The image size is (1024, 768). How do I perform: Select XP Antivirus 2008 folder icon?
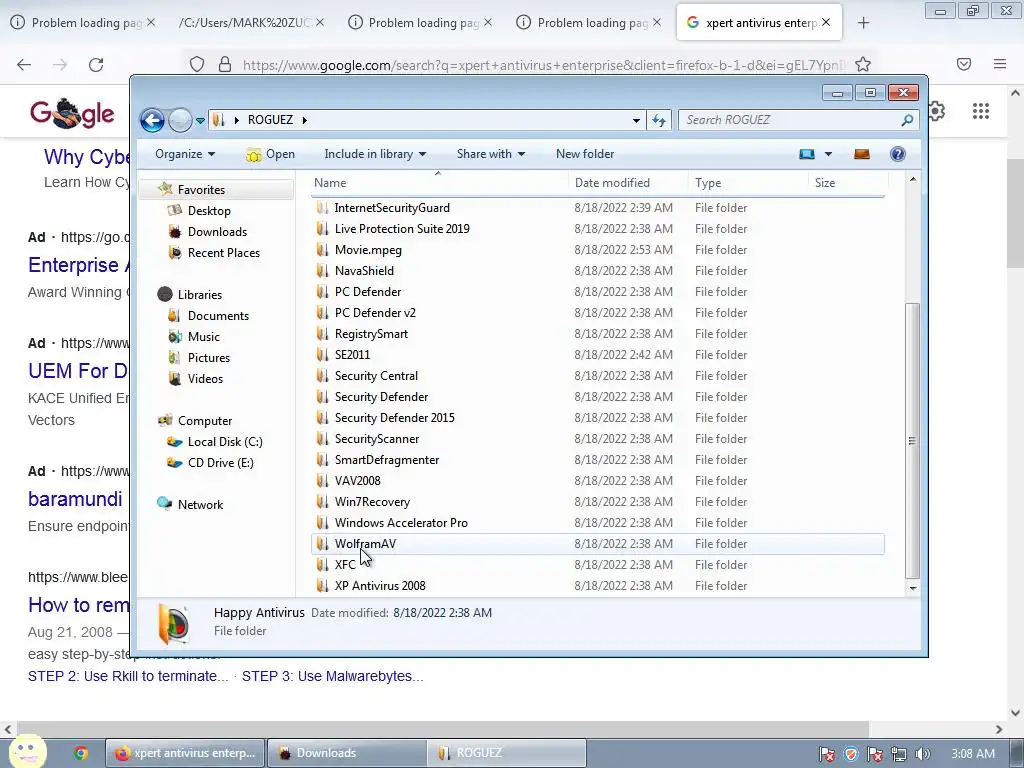tap(322, 586)
